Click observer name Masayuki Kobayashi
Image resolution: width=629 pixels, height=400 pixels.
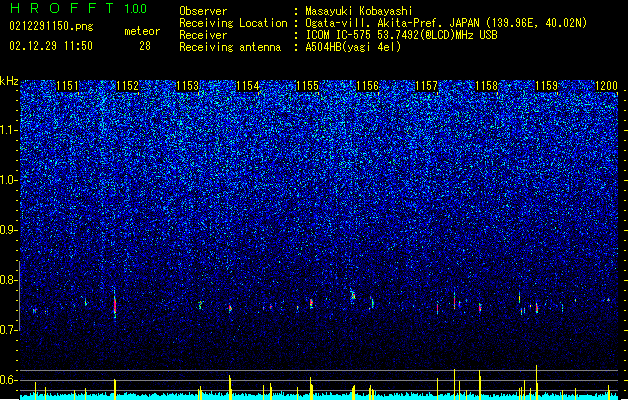pos(359,11)
